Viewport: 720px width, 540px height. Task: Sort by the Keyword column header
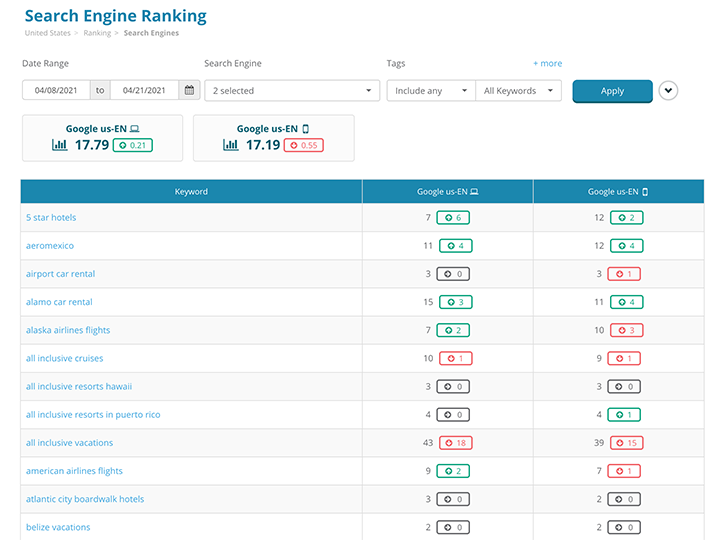(x=191, y=192)
